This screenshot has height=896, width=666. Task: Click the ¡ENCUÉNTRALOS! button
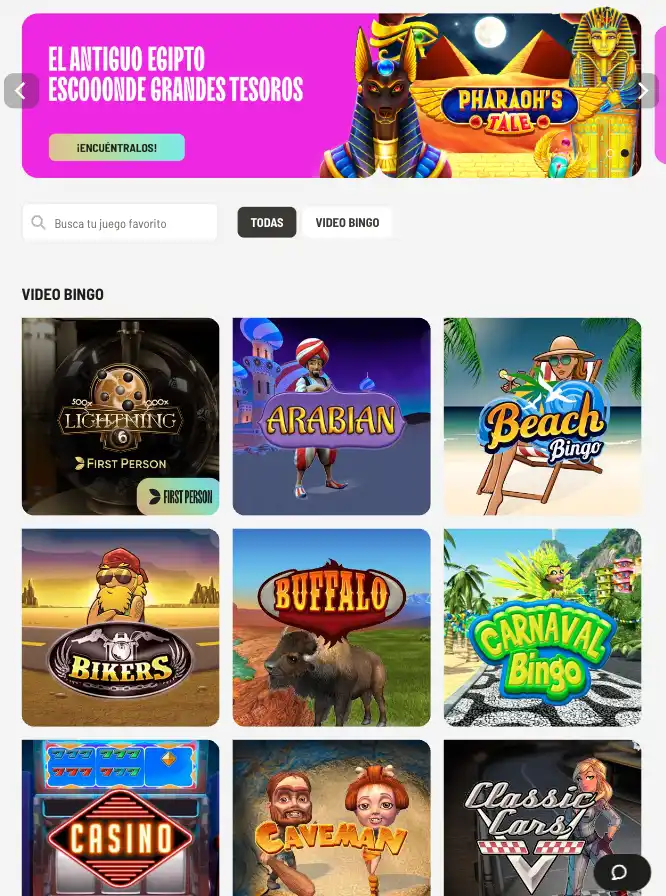click(117, 147)
